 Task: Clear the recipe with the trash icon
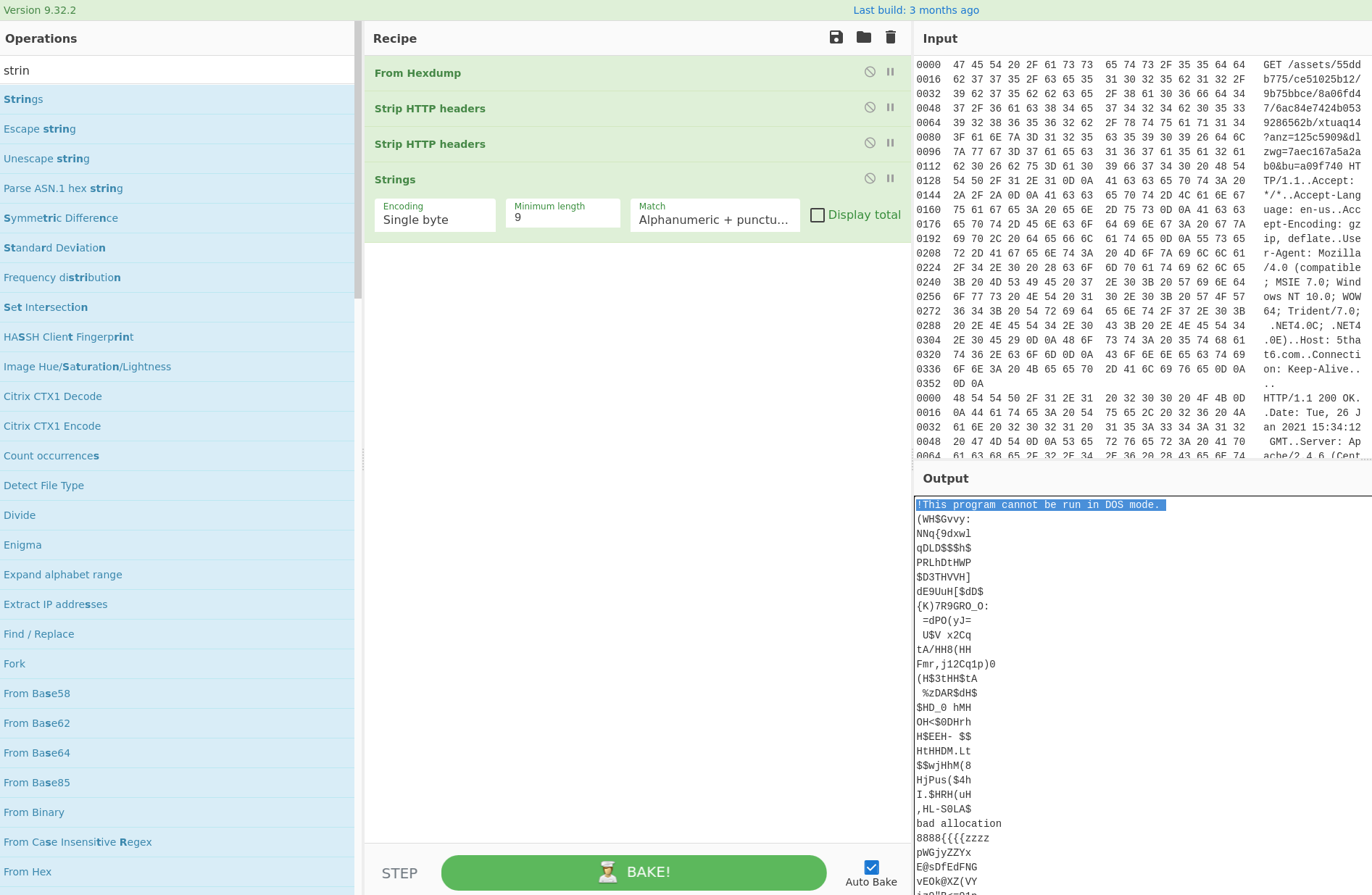coord(891,38)
